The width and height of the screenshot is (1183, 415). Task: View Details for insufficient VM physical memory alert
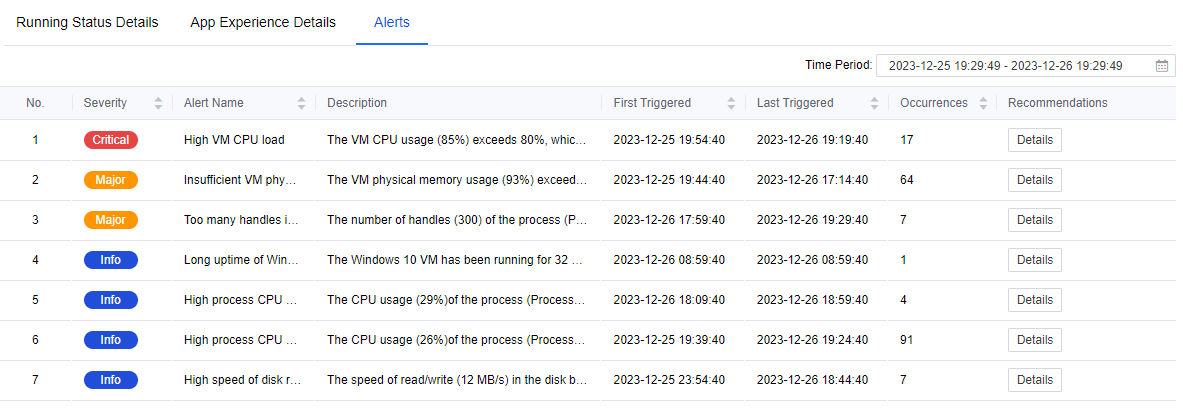[1034, 180]
